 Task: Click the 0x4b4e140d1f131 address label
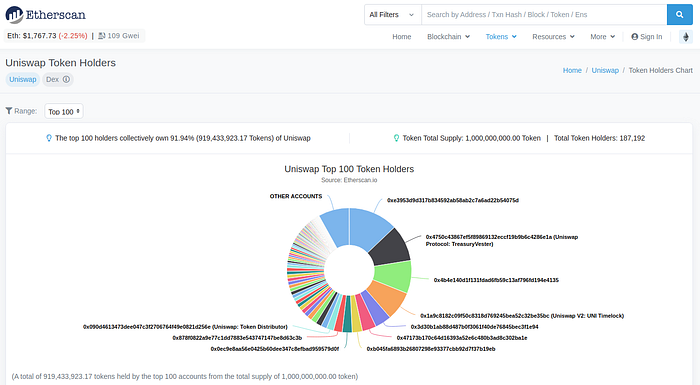click(x=496, y=280)
